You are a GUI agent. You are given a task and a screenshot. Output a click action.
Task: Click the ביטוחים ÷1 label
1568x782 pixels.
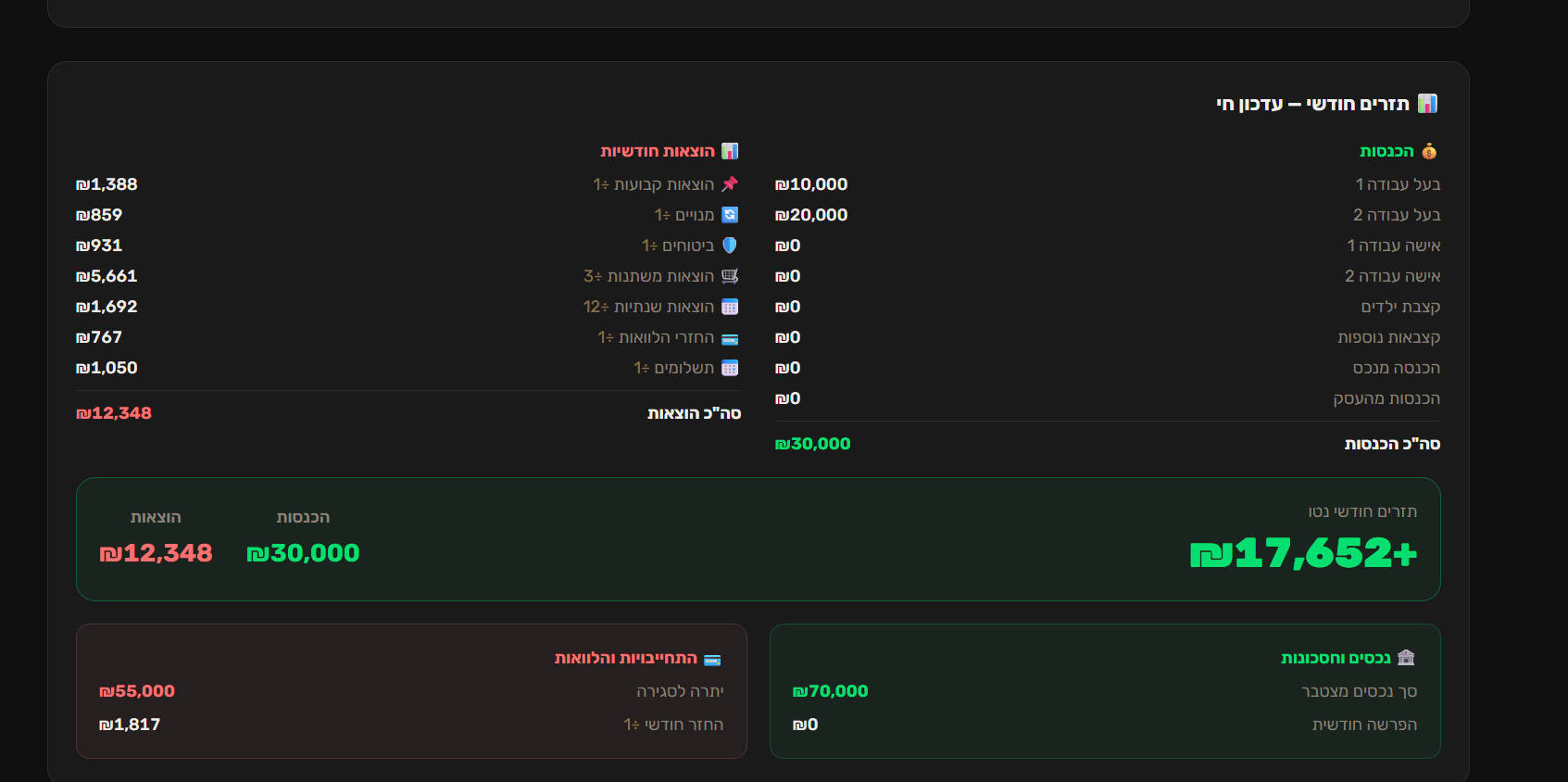coord(678,246)
